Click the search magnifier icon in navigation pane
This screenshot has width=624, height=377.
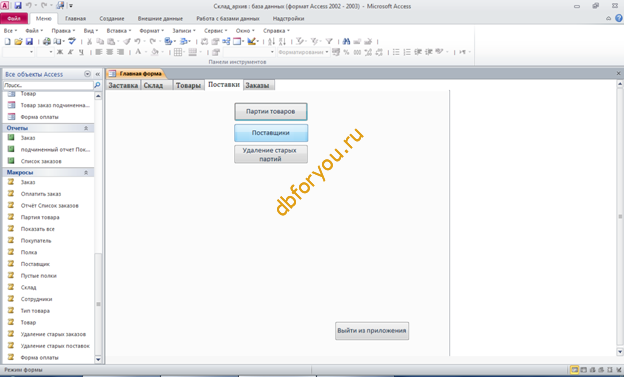(97, 85)
